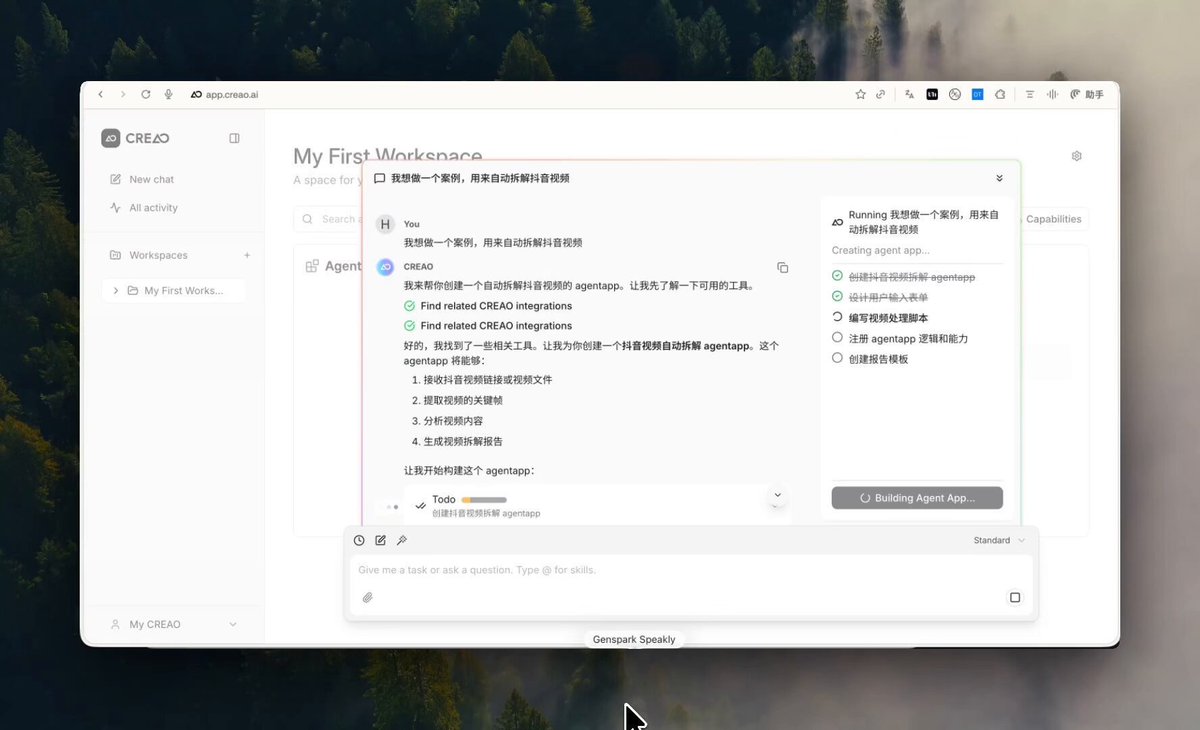This screenshot has width=1200, height=730.
Task: Click the browser forward arrow
Action: point(123,94)
